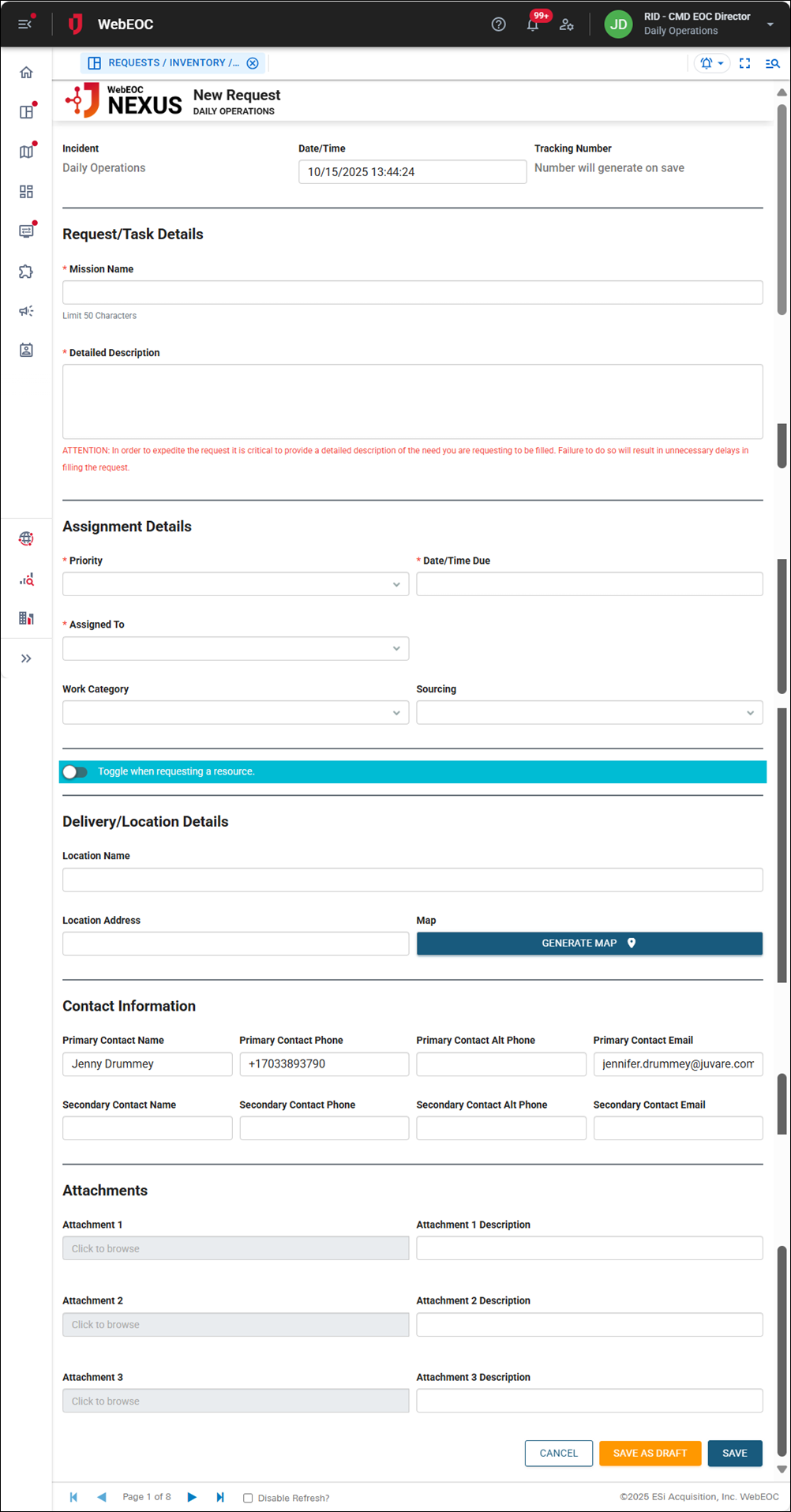
Task: Open the Sourcing dropdown
Action: point(590,713)
